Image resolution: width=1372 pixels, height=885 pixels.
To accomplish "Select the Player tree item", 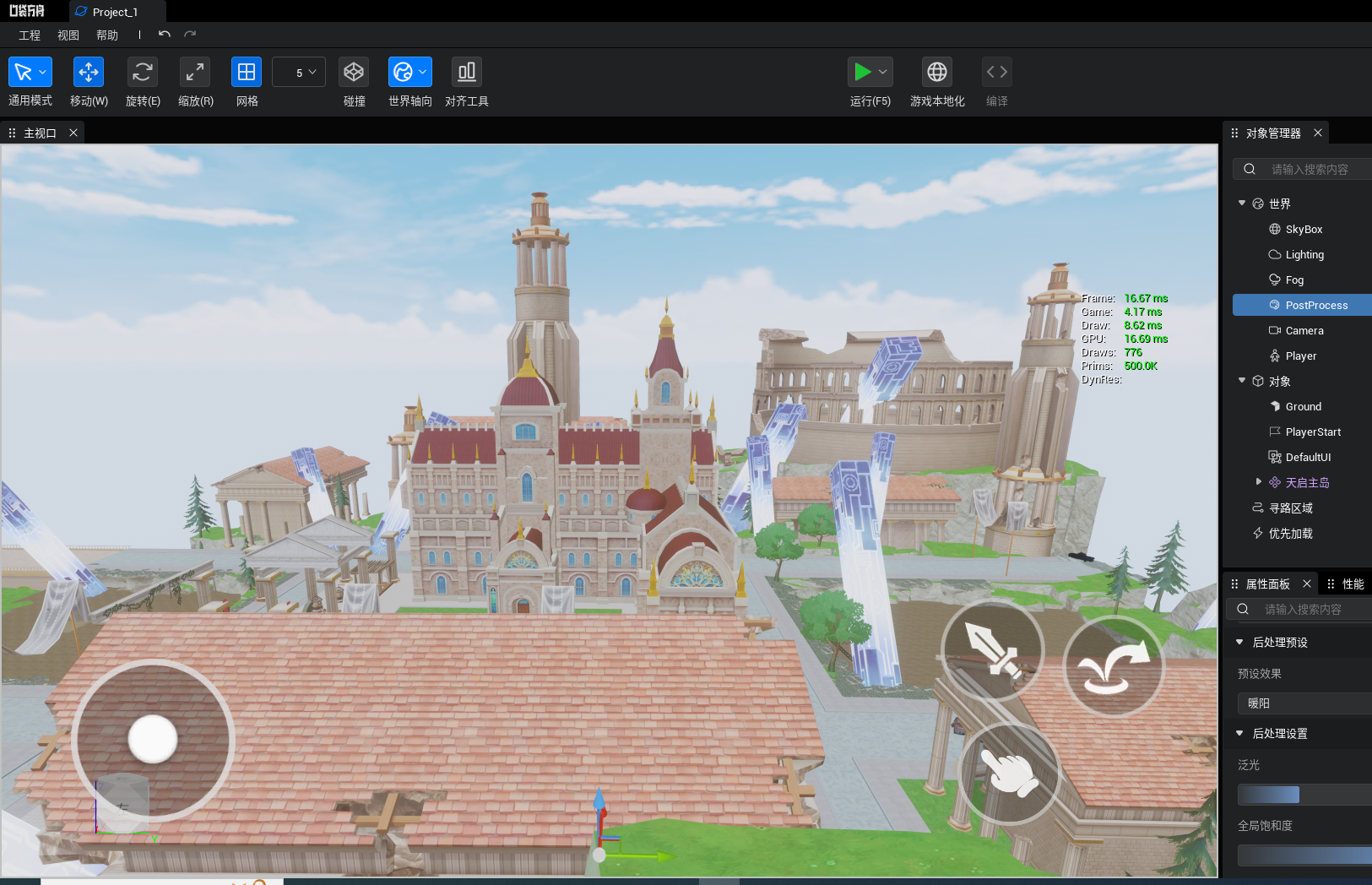I will (x=1302, y=356).
